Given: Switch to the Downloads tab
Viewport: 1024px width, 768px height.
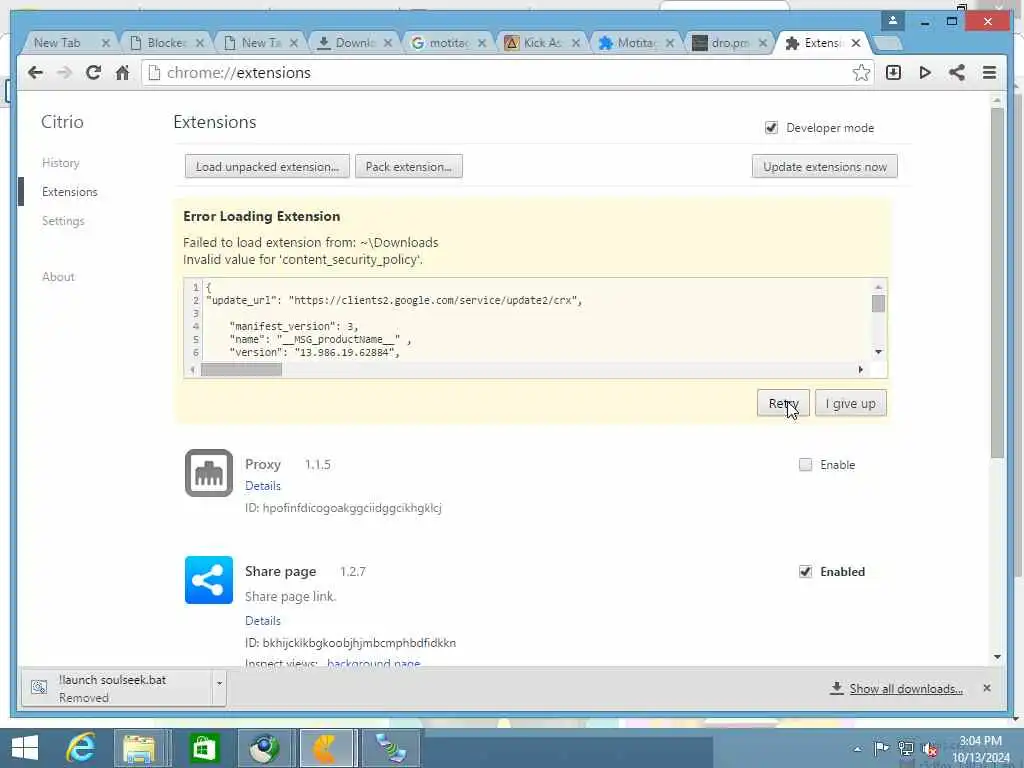Looking at the screenshot, I should point(354,43).
